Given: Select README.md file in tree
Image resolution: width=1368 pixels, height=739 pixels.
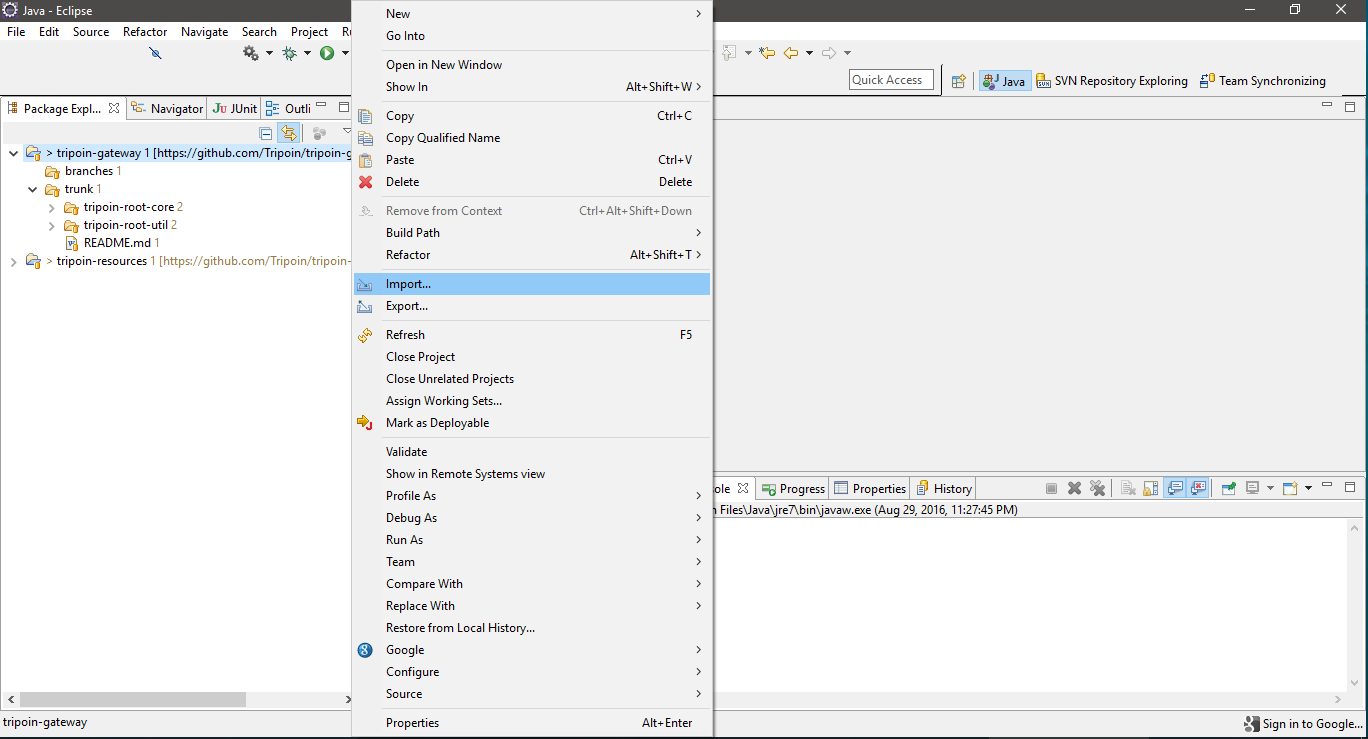Looking at the screenshot, I should pyautogui.click(x=112, y=243).
